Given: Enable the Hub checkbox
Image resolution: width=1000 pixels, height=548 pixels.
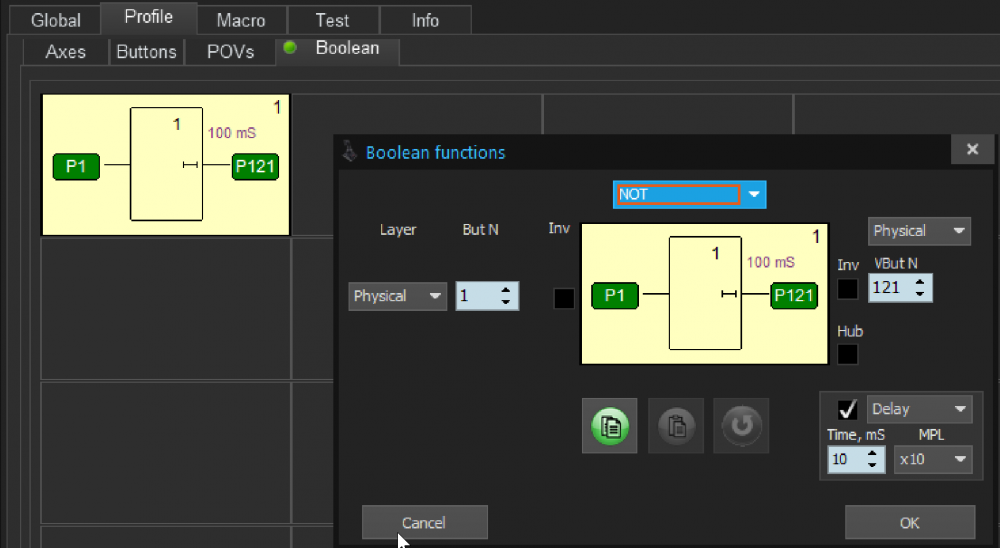Looking at the screenshot, I should (x=848, y=354).
